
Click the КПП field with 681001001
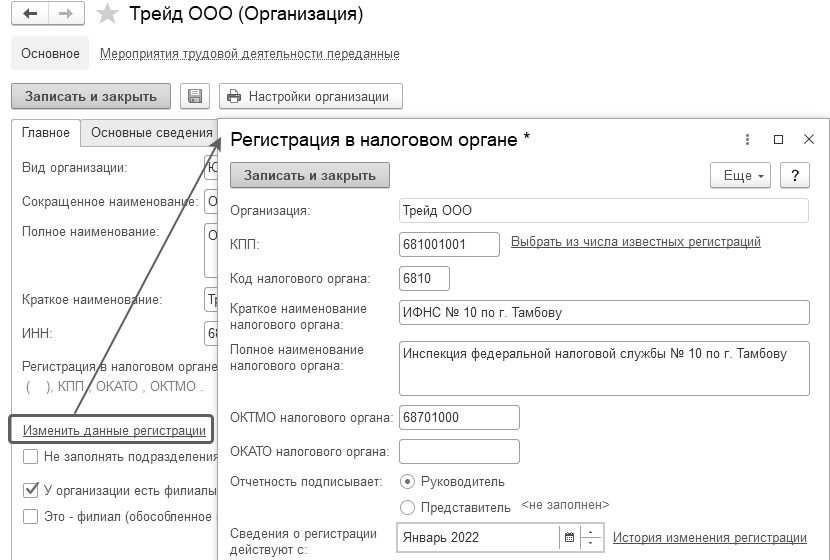(449, 245)
